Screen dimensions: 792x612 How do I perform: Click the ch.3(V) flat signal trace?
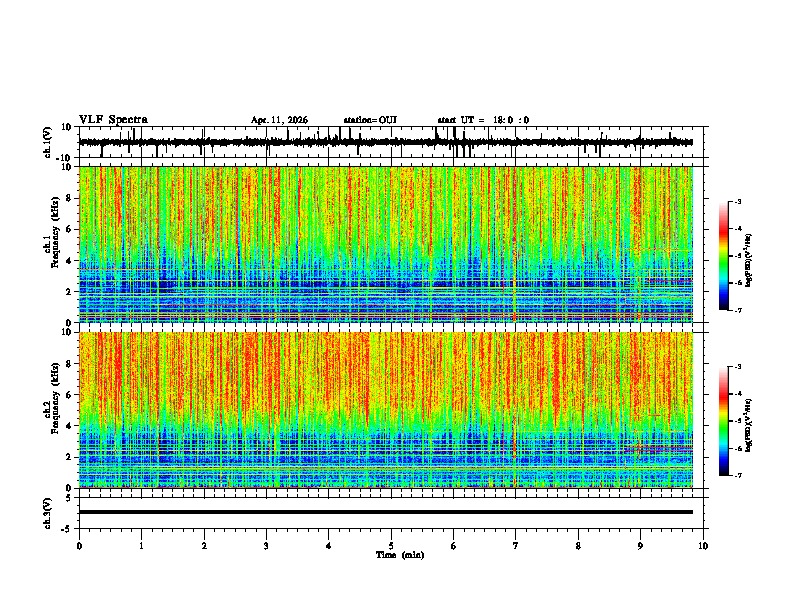386,512
